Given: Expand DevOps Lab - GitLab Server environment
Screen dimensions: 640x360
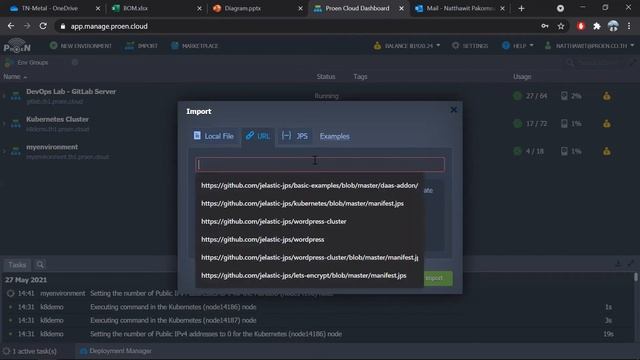Looking at the screenshot, I should tap(4, 96).
